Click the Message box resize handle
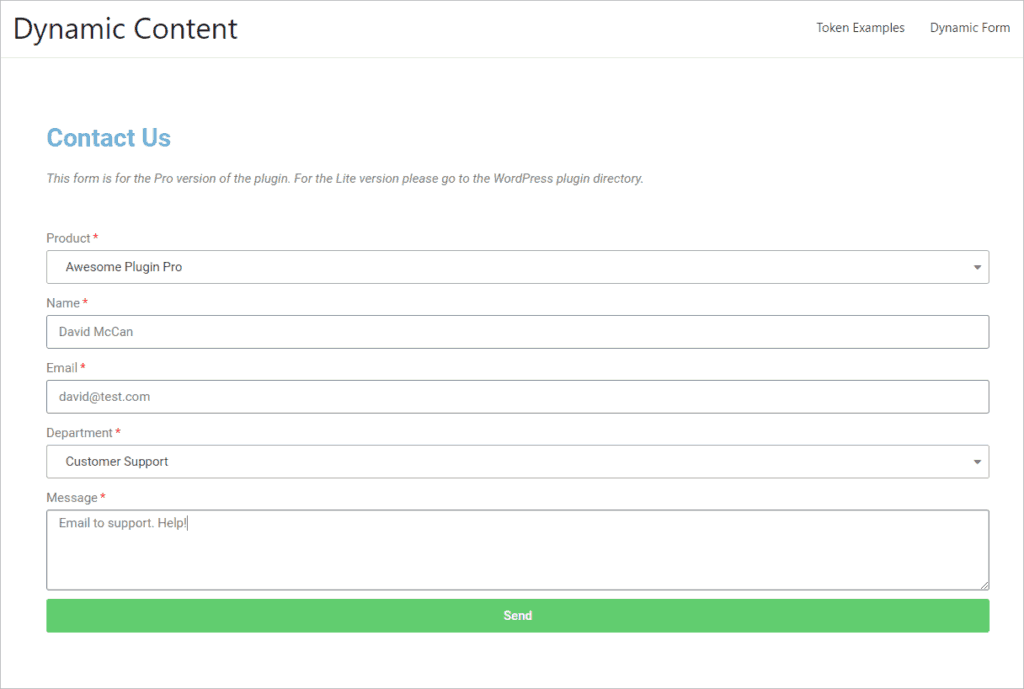The width and height of the screenshot is (1024, 689). pyautogui.click(x=984, y=585)
